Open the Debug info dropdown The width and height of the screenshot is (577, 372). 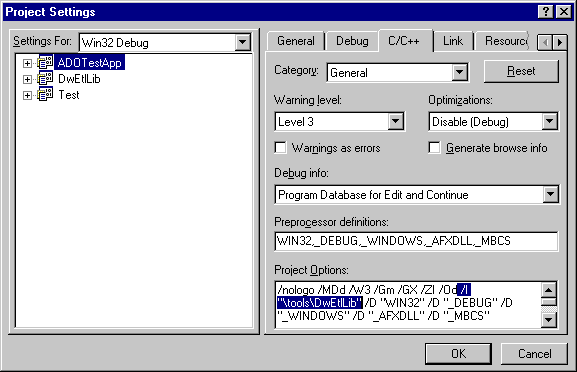point(551,194)
